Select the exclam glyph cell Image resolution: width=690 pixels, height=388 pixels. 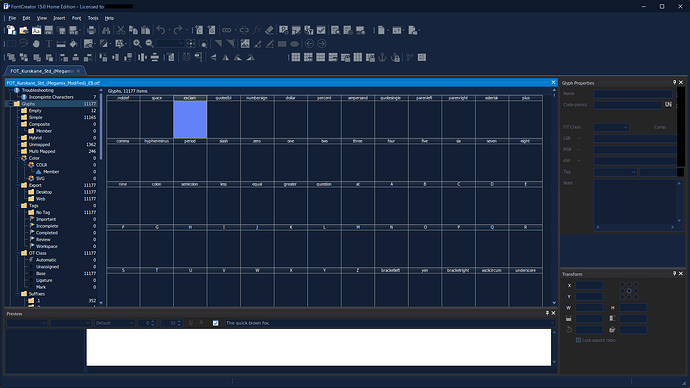coord(190,117)
